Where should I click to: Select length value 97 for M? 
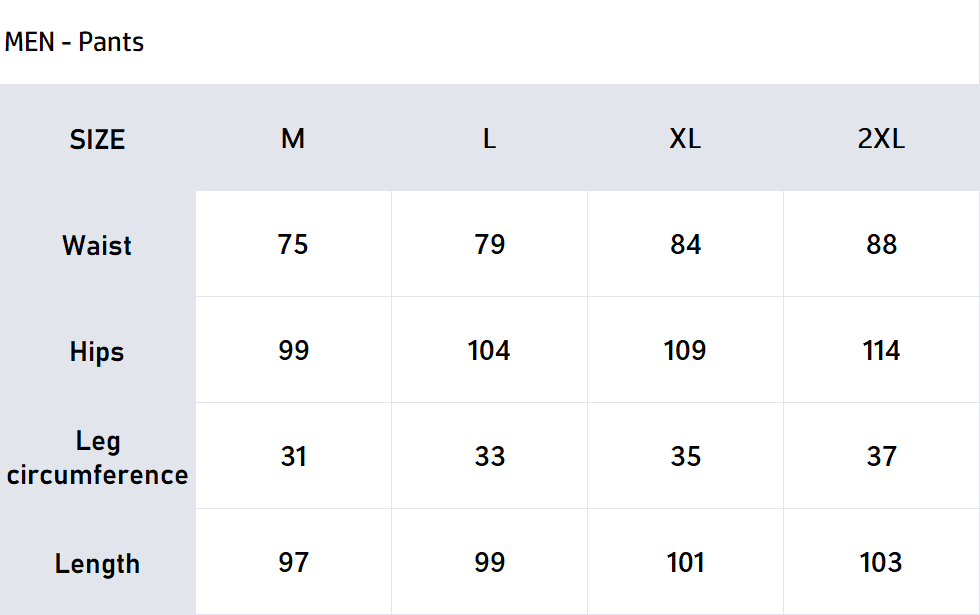pos(293,563)
